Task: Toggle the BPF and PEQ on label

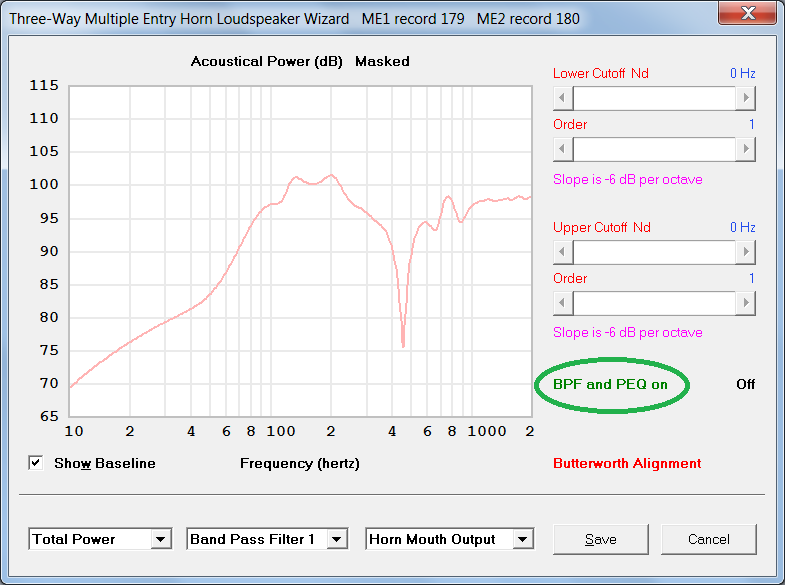Action: point(610,384)
